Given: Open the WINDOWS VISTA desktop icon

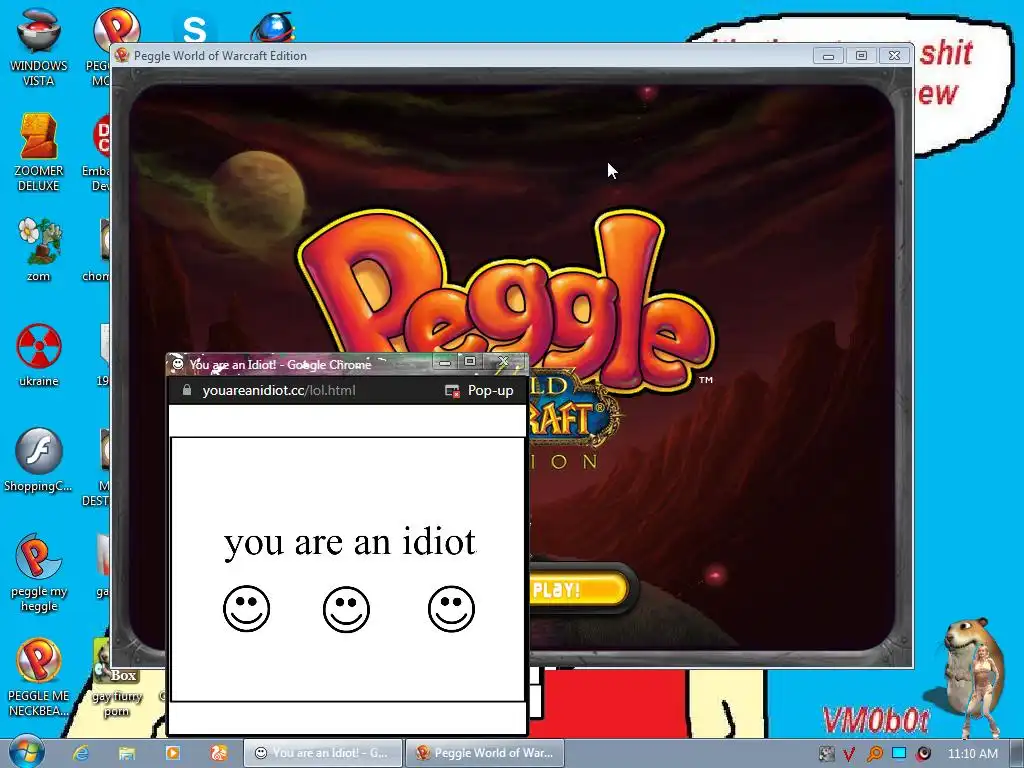Looking at the screenshot, I should 39,47.
